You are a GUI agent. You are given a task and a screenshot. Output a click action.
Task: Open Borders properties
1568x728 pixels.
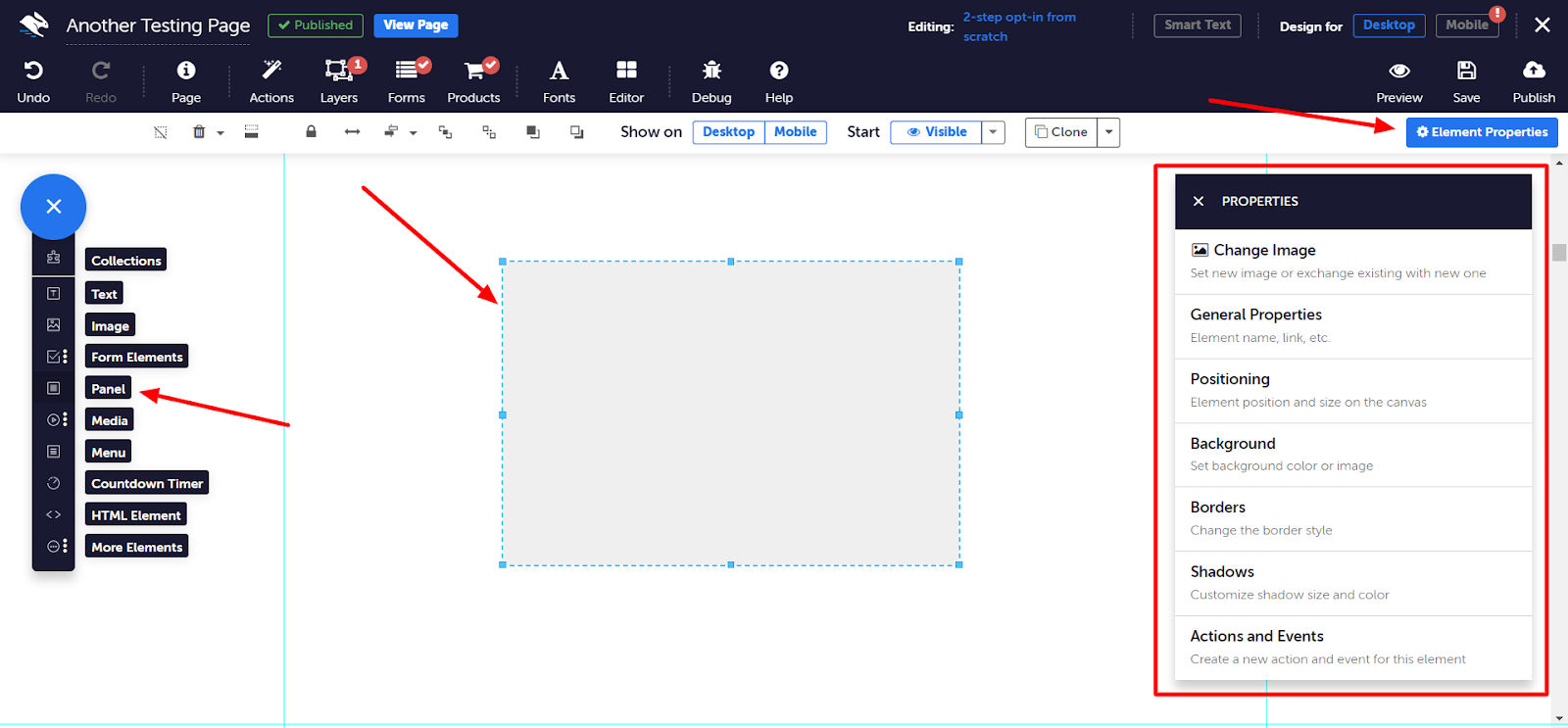point(1353,519)
